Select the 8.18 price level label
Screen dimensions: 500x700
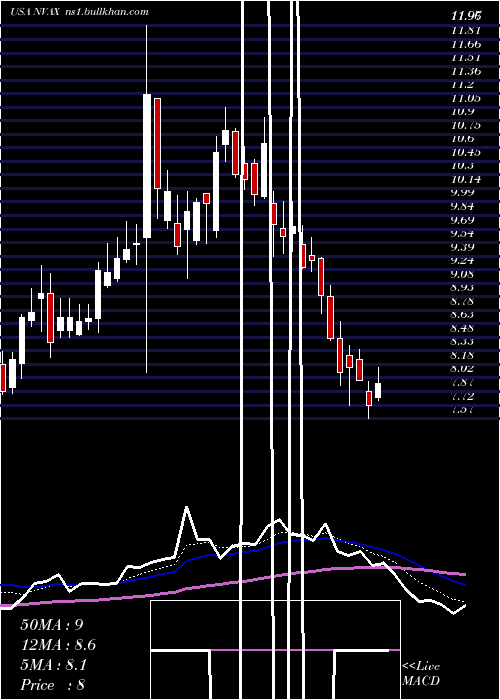pos(464,355)
